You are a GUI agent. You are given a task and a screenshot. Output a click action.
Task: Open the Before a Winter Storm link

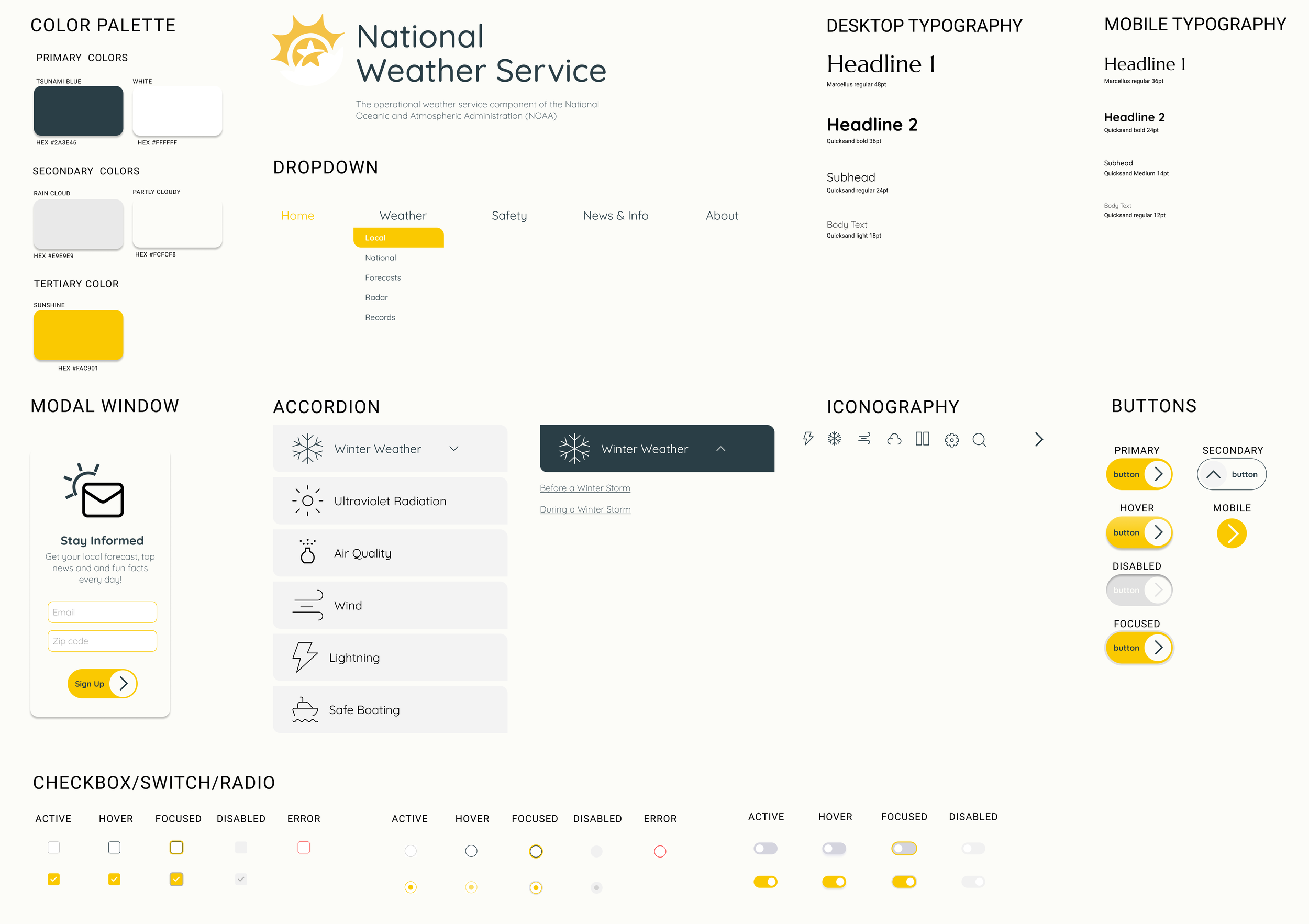pyautogui.click(x=585, y=488)
